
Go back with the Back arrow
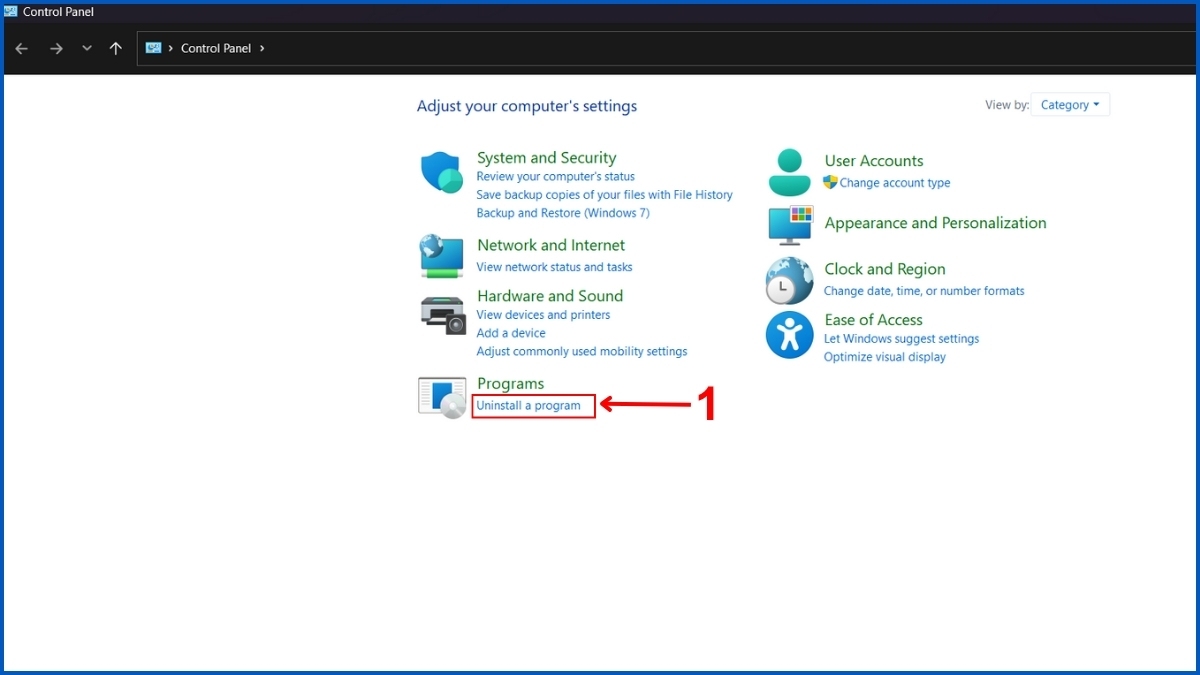click(x=22, y=48)
